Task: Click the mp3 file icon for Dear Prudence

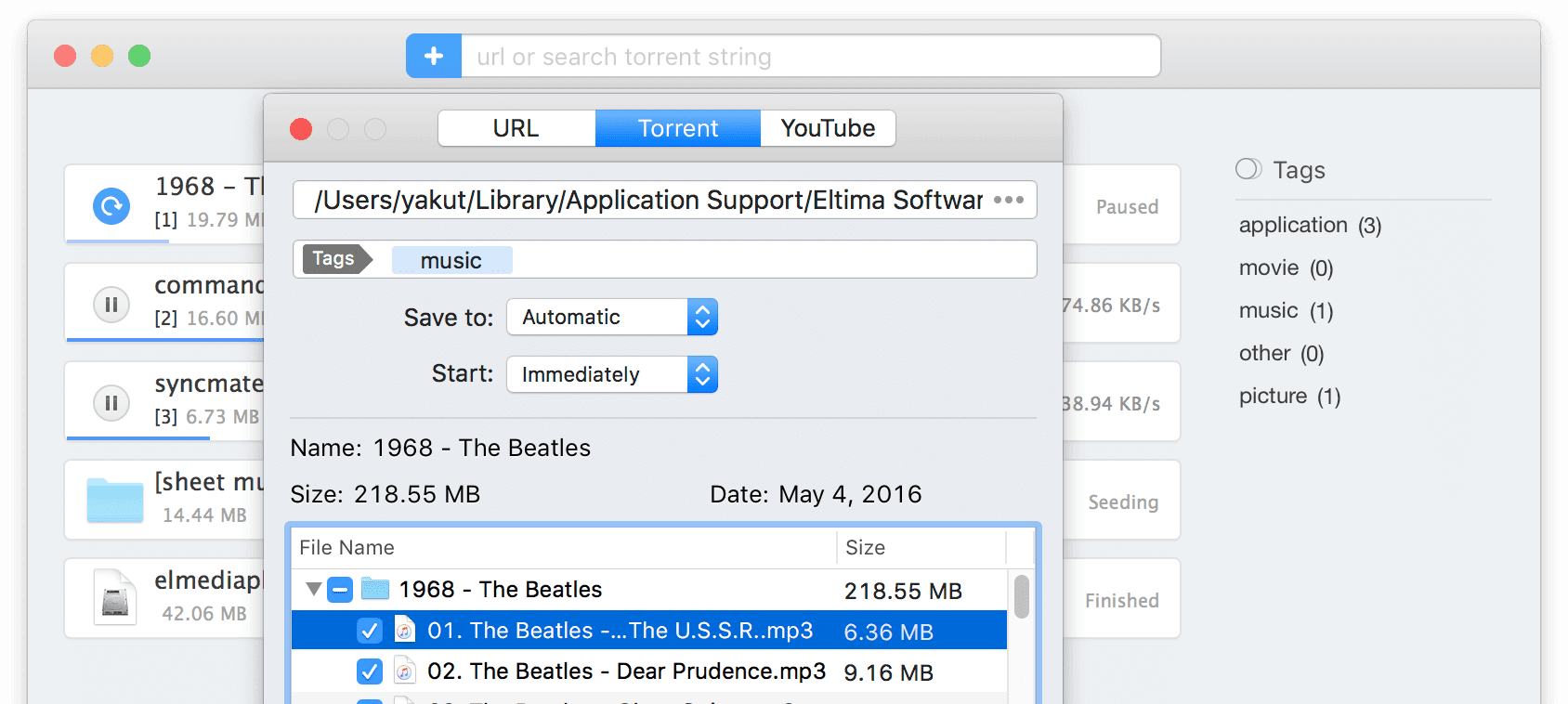Action: click(404, 671)
